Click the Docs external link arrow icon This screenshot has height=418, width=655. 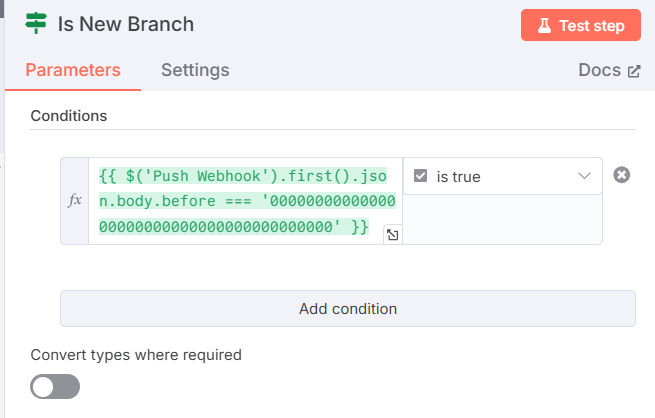[x=634, y=71]
